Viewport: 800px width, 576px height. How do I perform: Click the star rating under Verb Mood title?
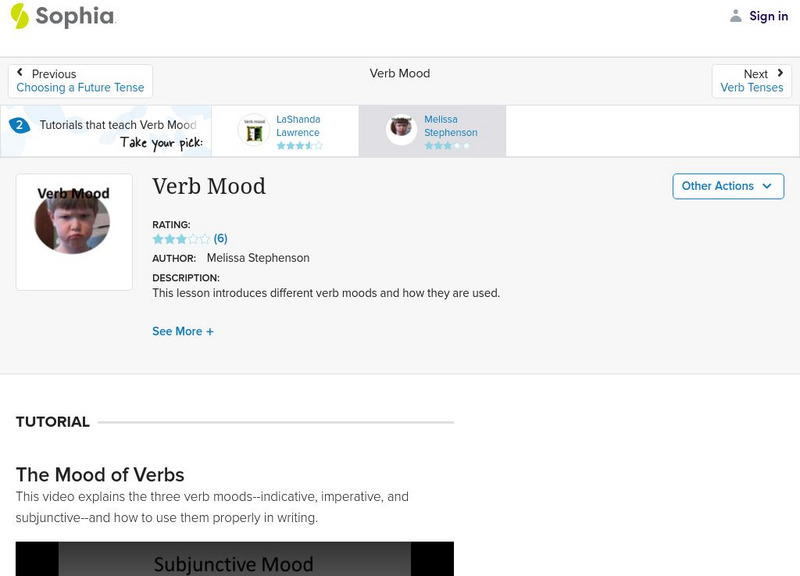tap(181, 239)
